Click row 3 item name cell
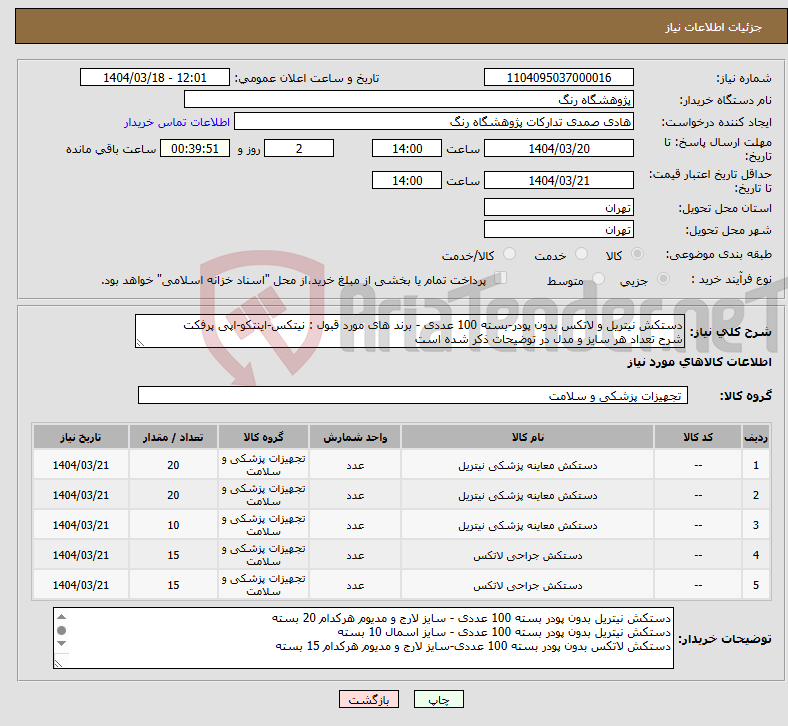Viewport: 788px width, 726px height. pos(527,525)
